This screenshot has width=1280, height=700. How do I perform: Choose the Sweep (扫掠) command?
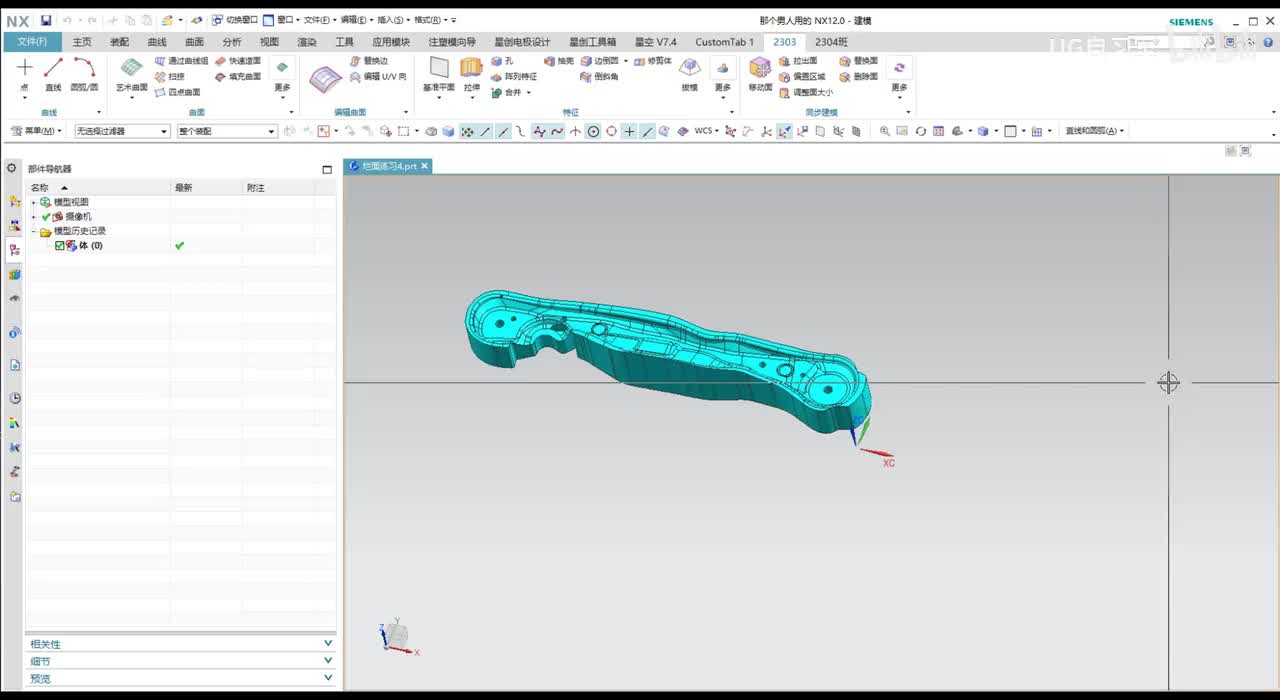pos(170,76)
